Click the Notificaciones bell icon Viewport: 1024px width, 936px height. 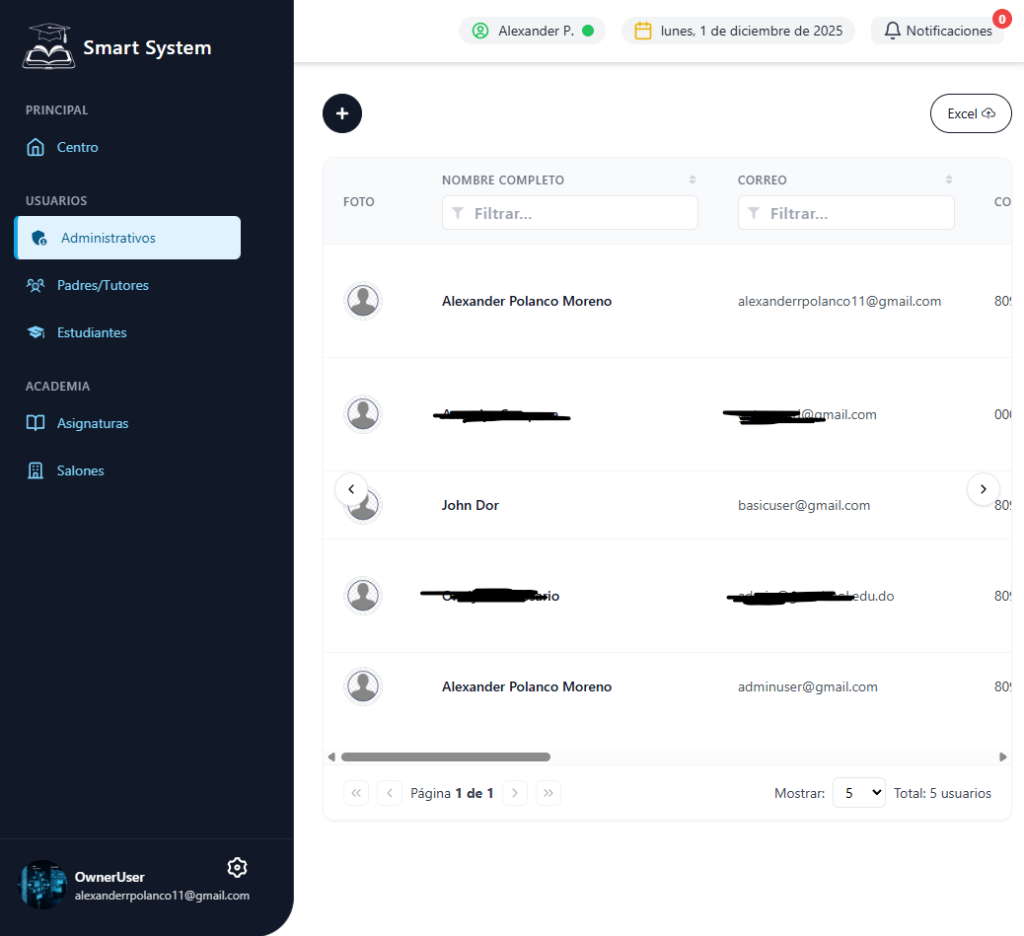pos(893,31)
